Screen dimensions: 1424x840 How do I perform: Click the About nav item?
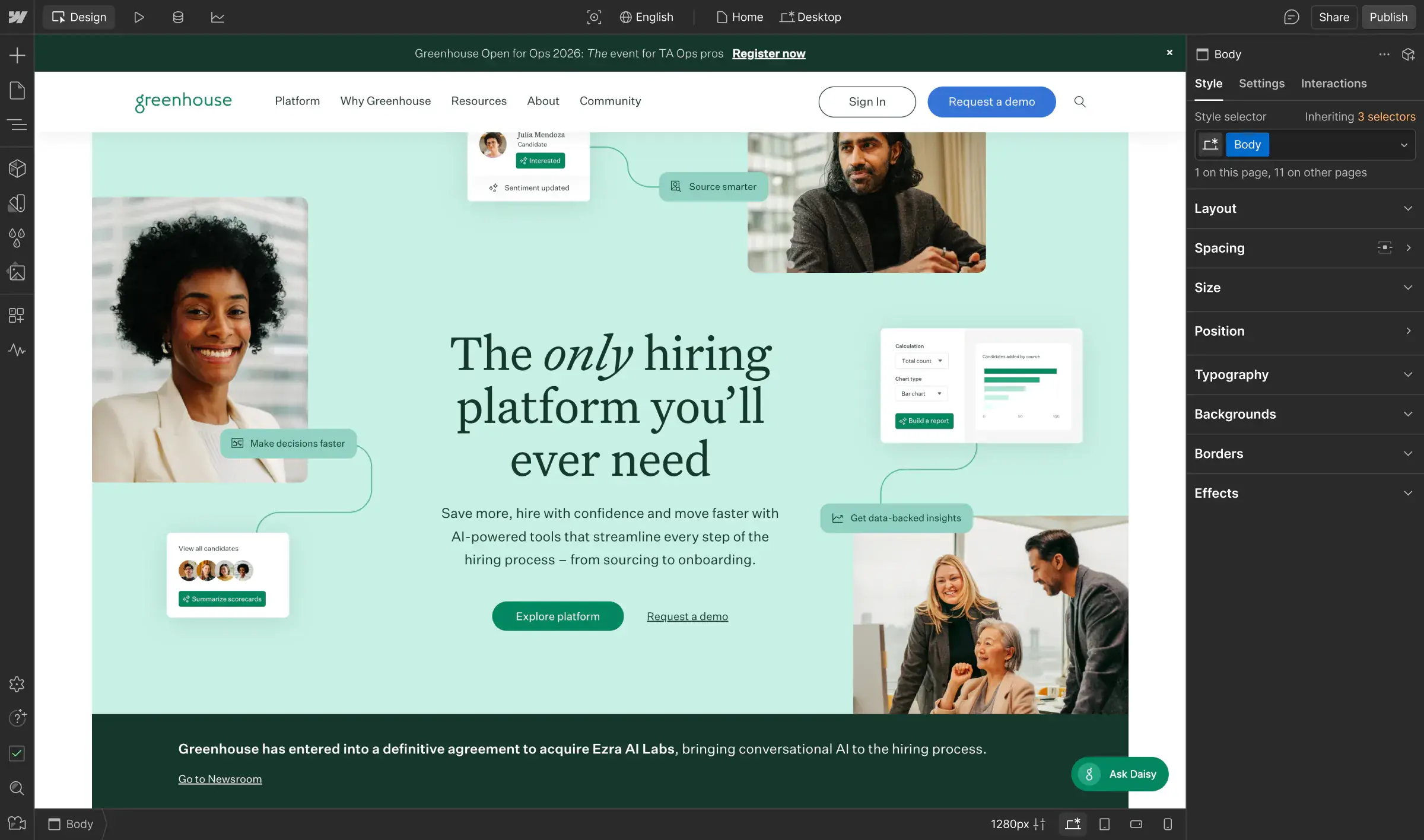[543, 101]
